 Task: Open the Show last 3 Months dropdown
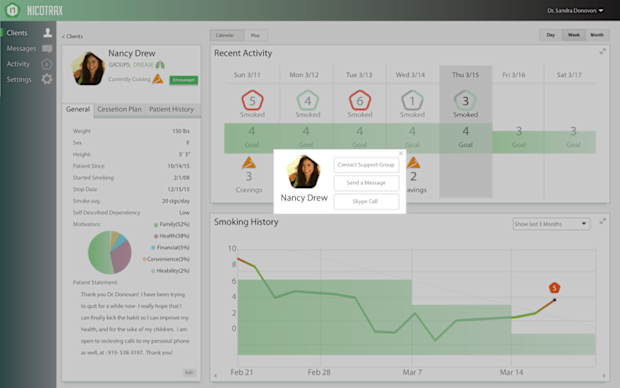click(x=551, y=224)
